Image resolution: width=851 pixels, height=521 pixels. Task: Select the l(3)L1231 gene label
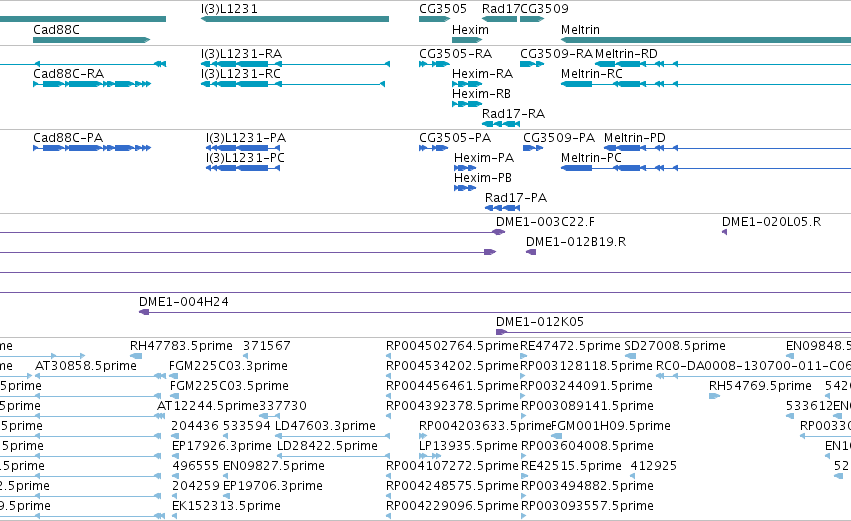point(229,9)
